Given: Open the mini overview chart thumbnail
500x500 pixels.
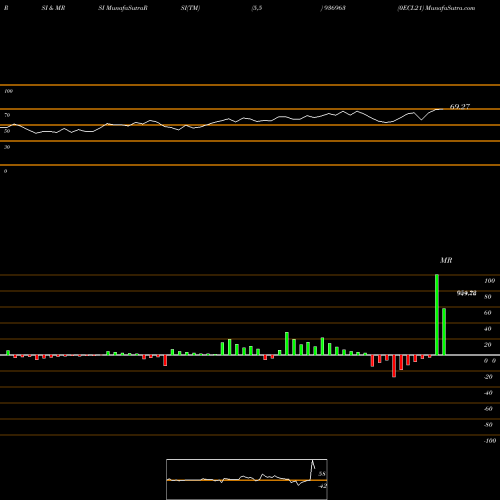Looking at the screenshot, I should click(247, 479).
